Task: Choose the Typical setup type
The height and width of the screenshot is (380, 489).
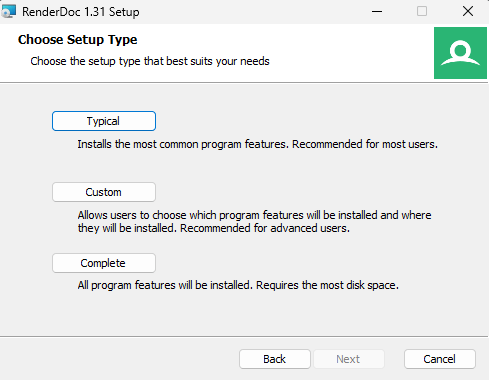Action: point(104,121)
